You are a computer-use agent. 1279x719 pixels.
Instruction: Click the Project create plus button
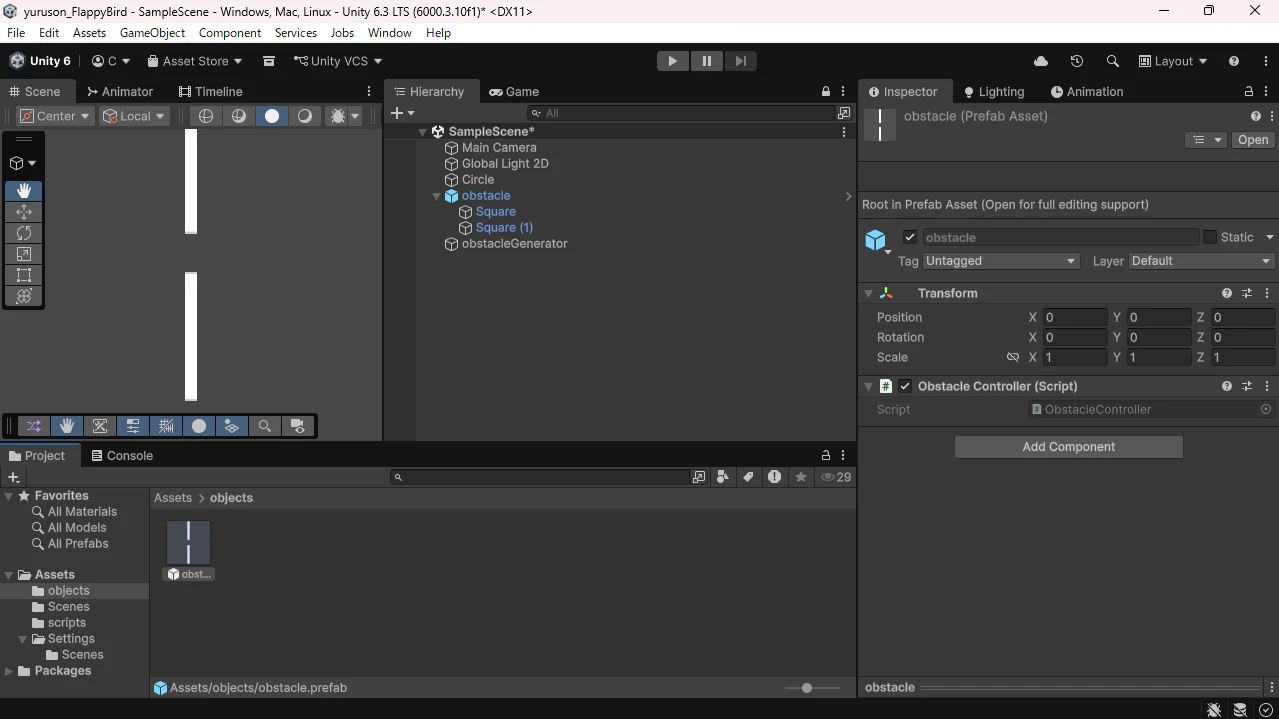point(13,477)
